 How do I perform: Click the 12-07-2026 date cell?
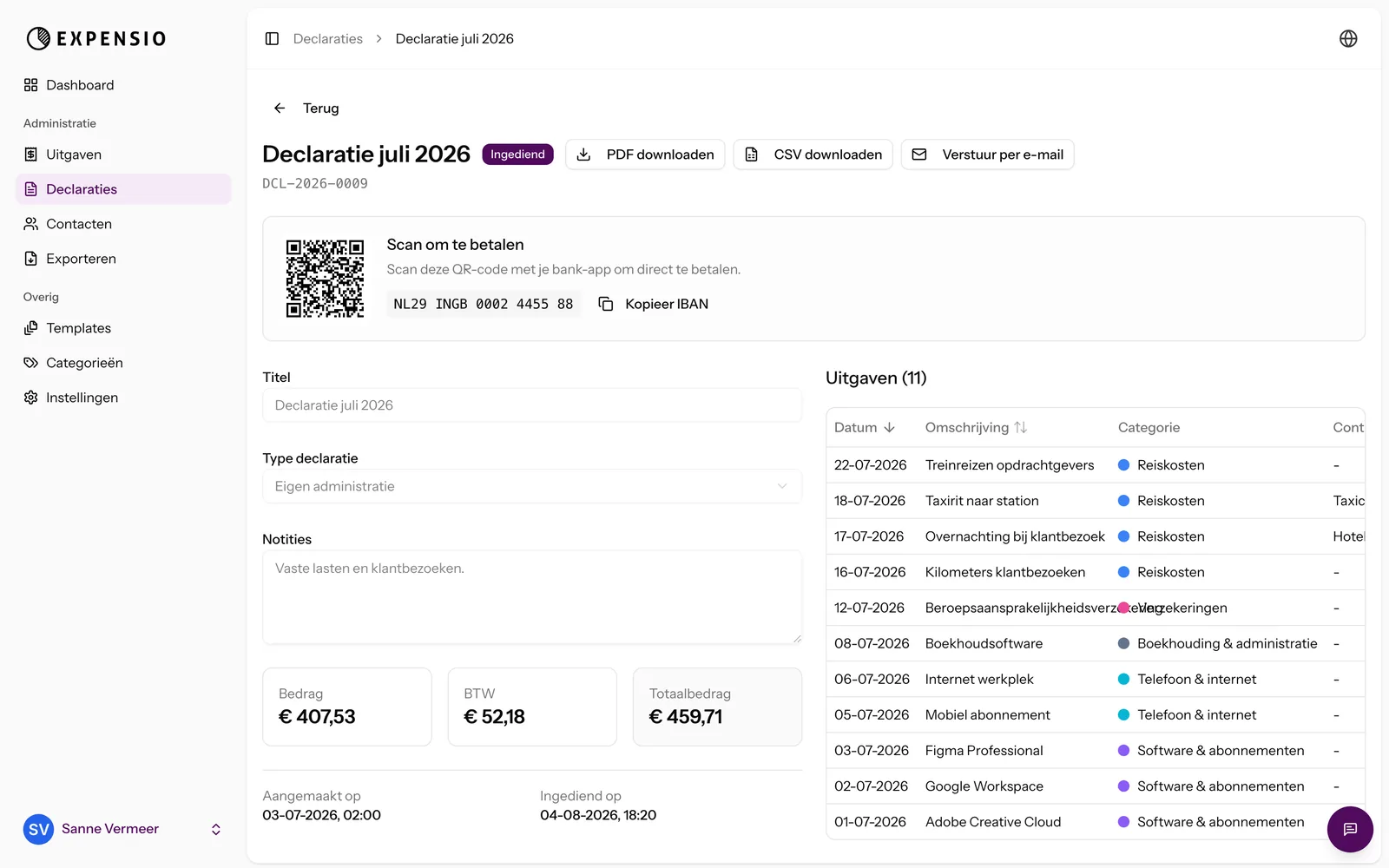(x=869, y=608)
